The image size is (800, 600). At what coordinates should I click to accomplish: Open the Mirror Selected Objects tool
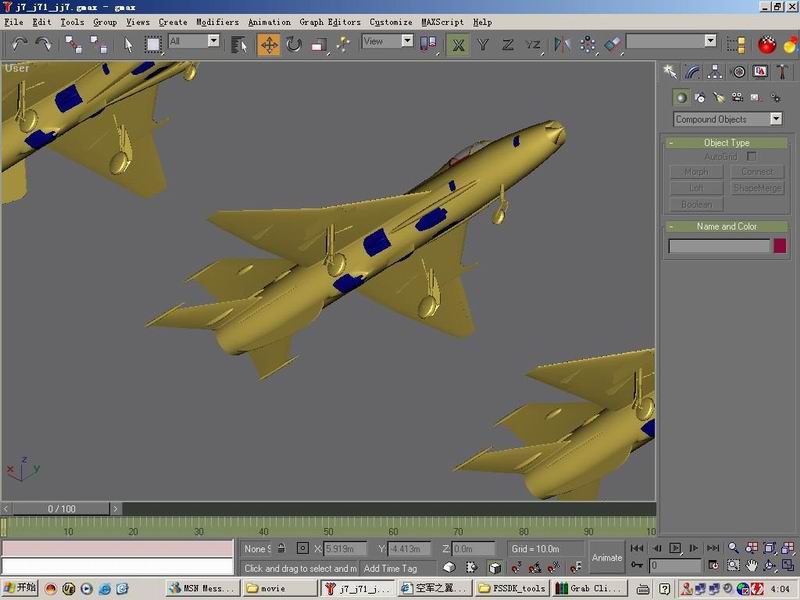point(562,44)
